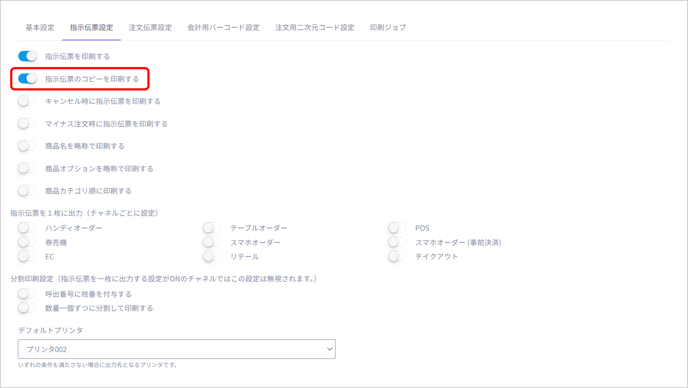Enable the POS channel toggle

point(397,228)
